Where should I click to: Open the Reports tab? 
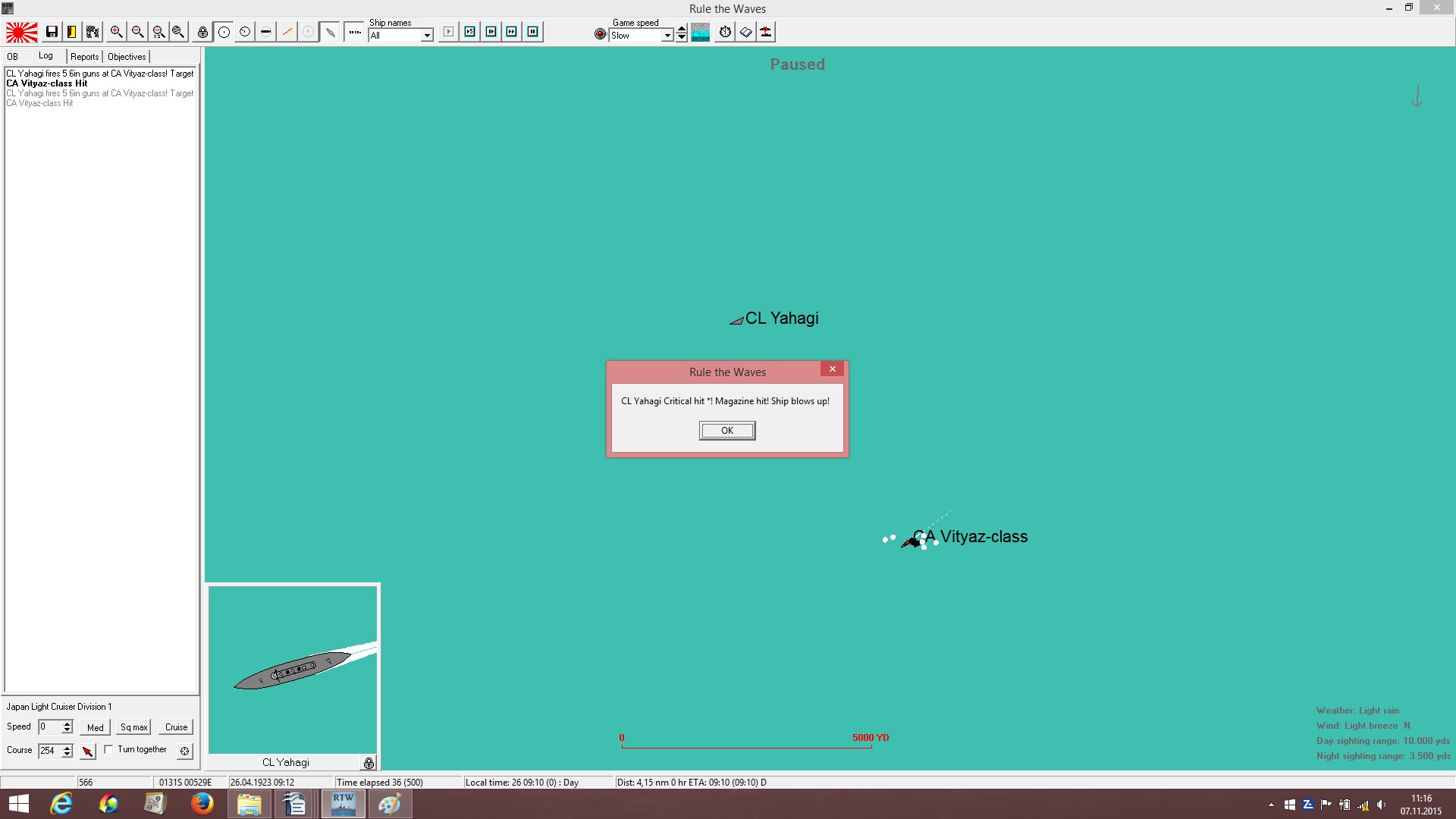coord(85,57)
